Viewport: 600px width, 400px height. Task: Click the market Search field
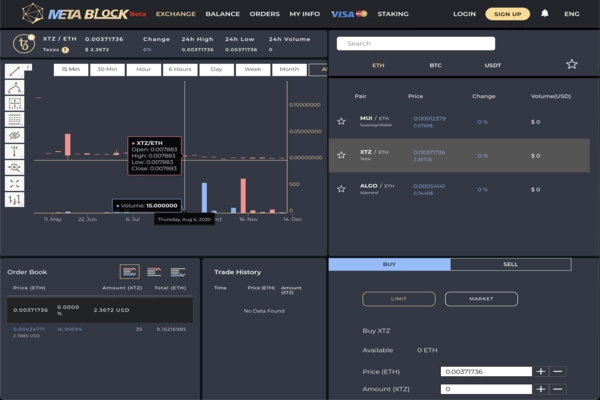pos(416,44)
